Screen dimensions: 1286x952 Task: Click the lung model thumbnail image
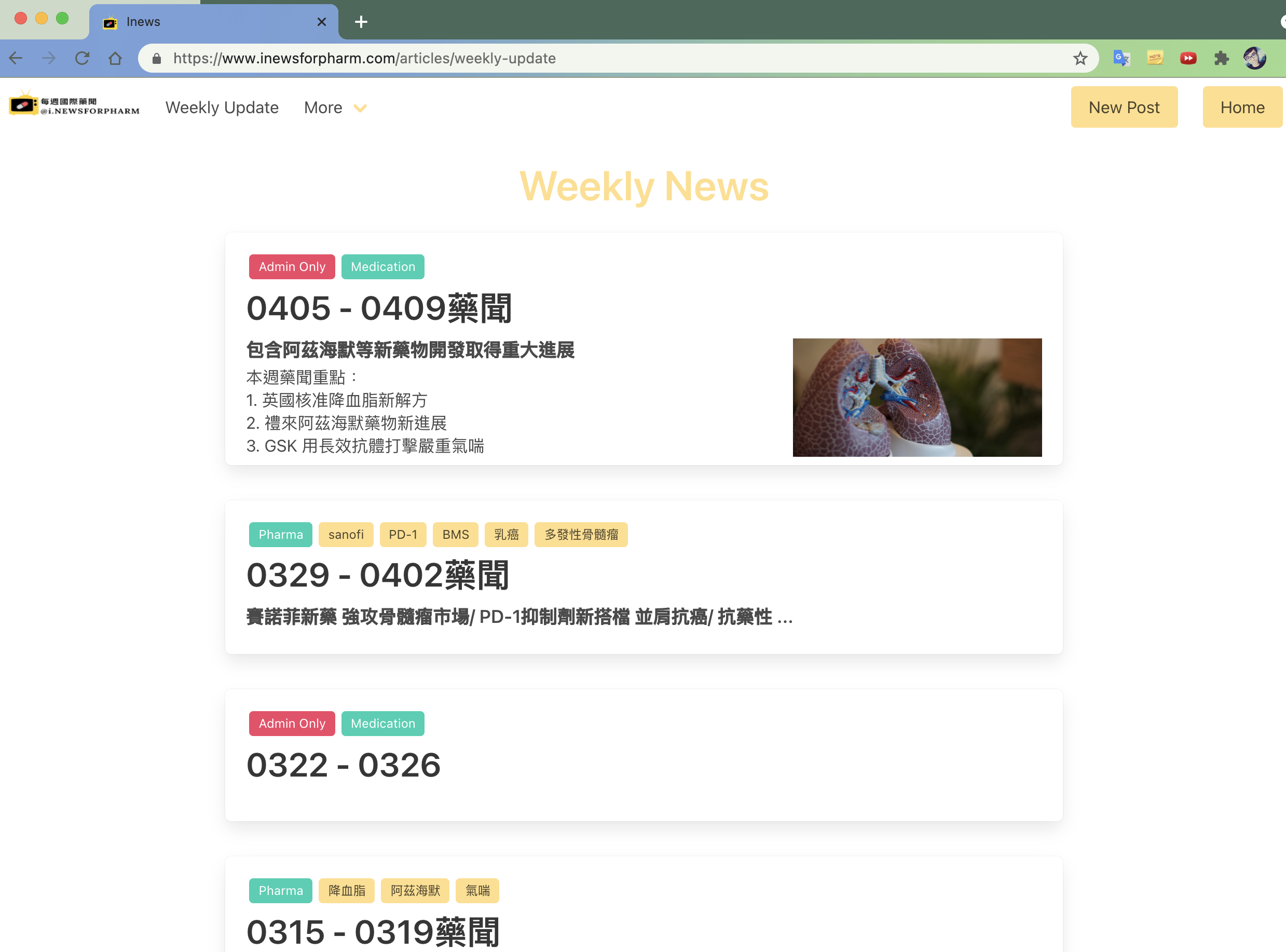tap(916, 398)
